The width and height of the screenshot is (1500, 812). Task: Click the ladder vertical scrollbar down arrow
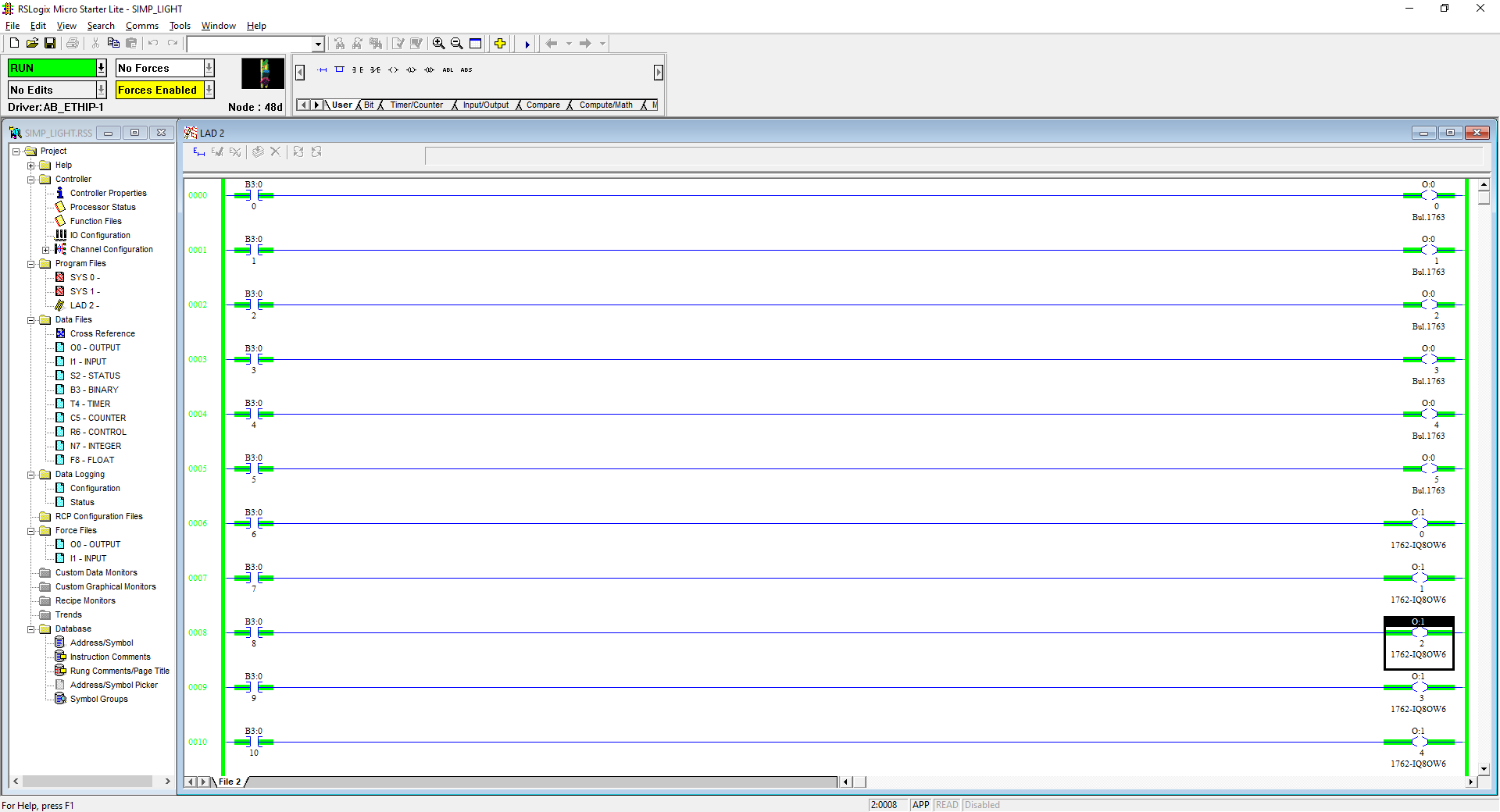tap(1484, 769)
